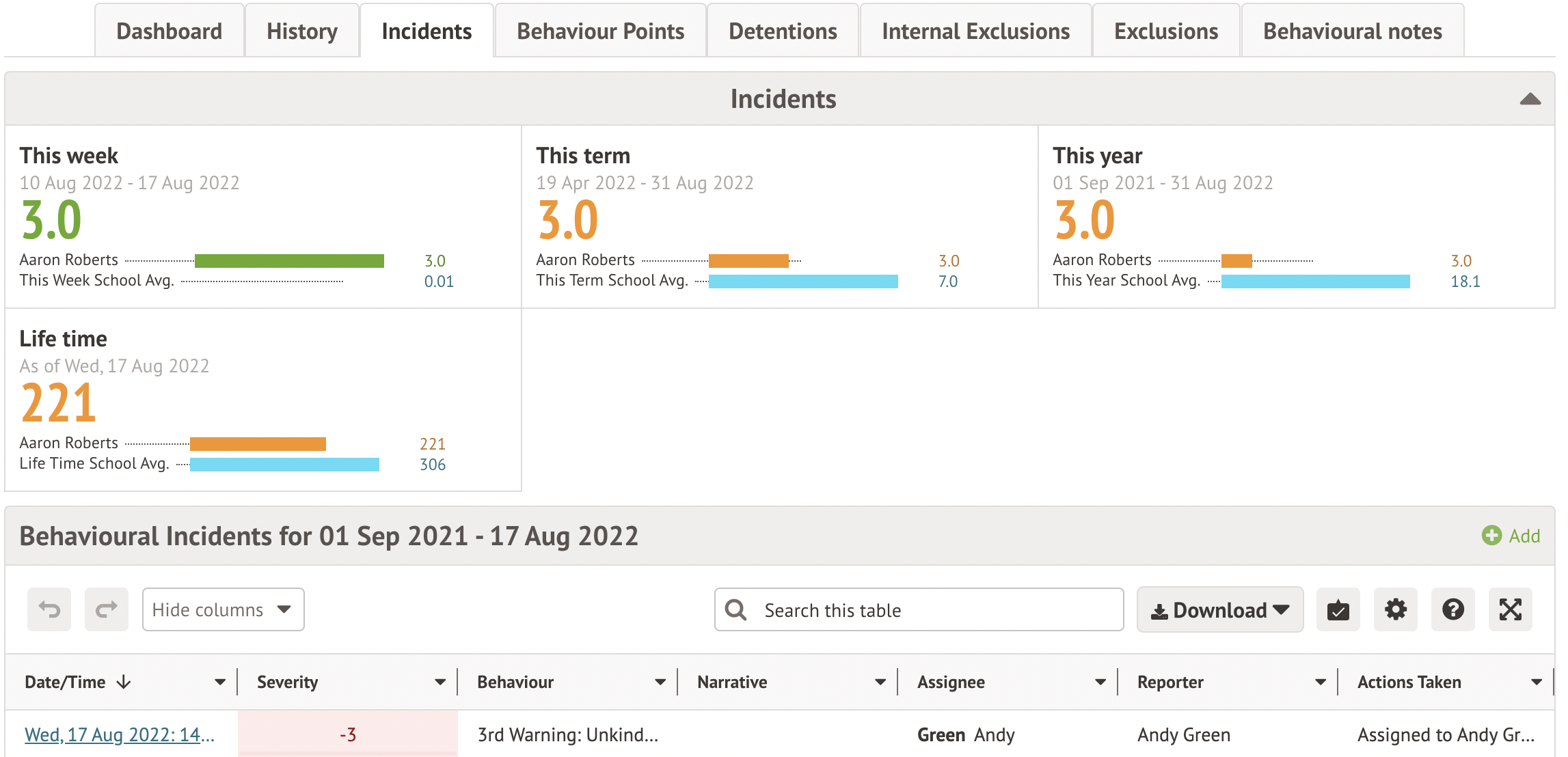Open the Hide columns dropdown
Image resolution: width=1568 pixels, height=757 pixels.
pyautogui.click(x=223, y=609)
